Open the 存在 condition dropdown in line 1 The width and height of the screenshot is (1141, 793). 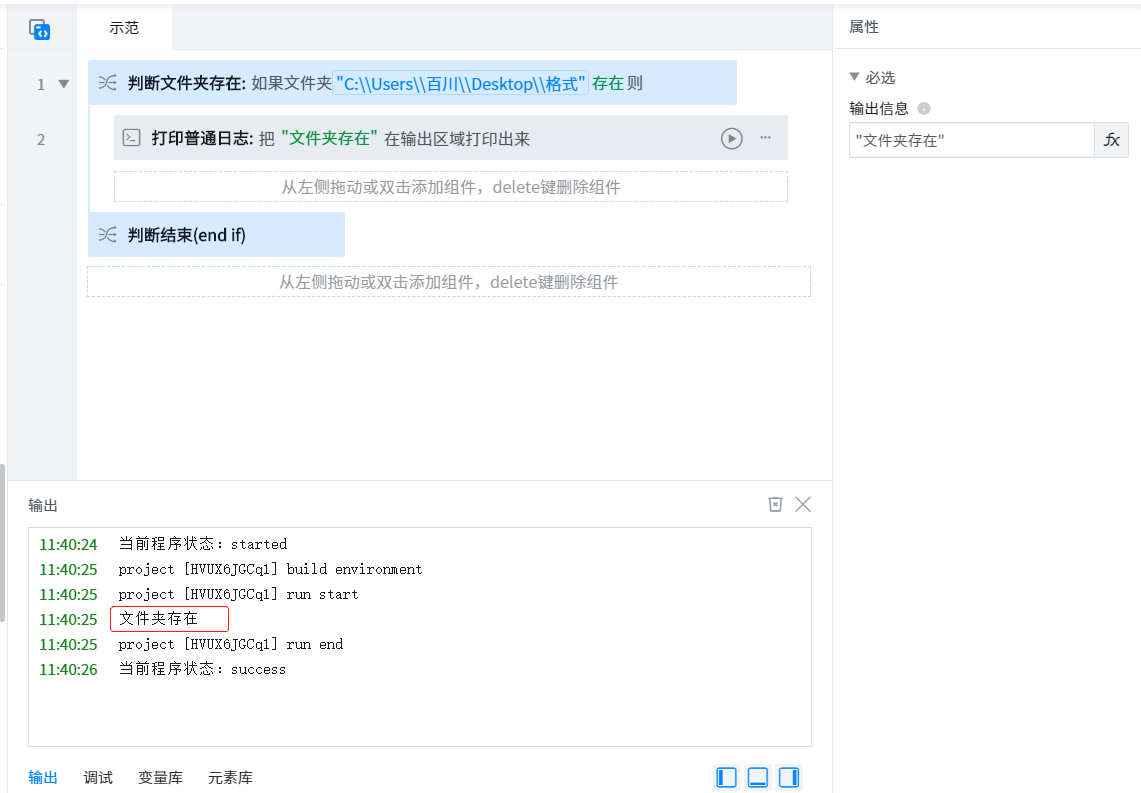click(607, 84)
